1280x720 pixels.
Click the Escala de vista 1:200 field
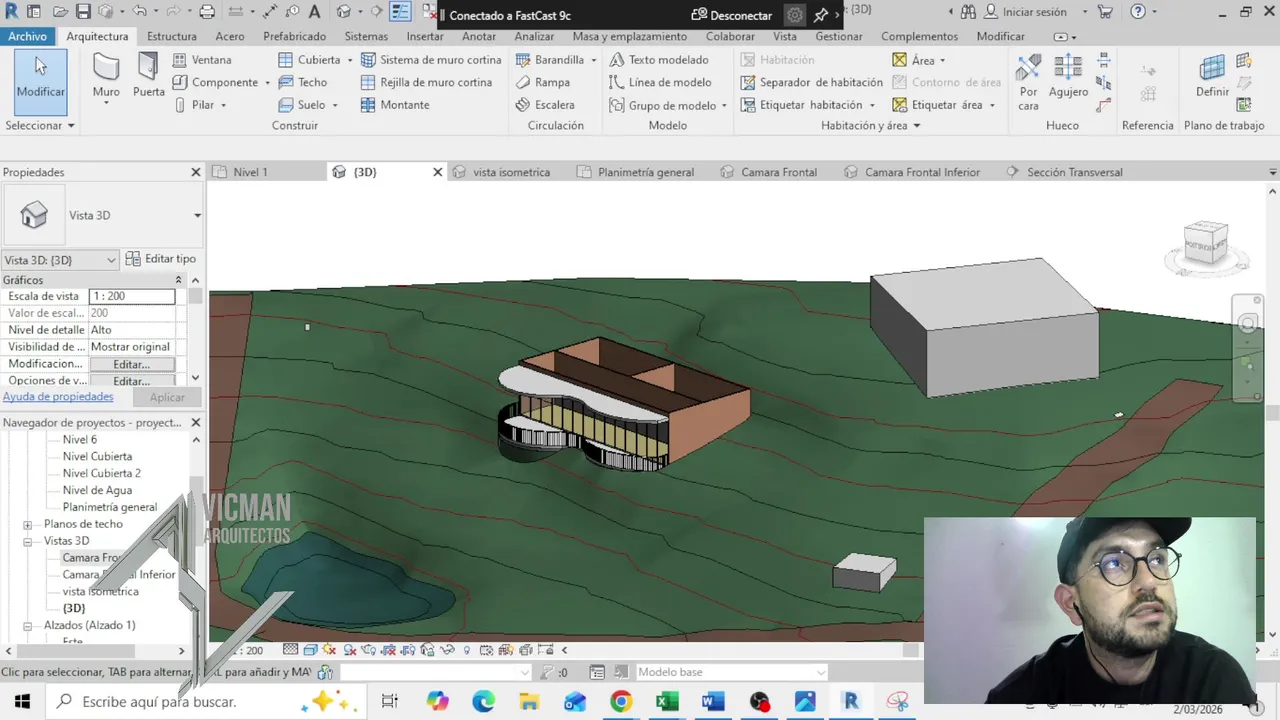[x=132, y=296]
